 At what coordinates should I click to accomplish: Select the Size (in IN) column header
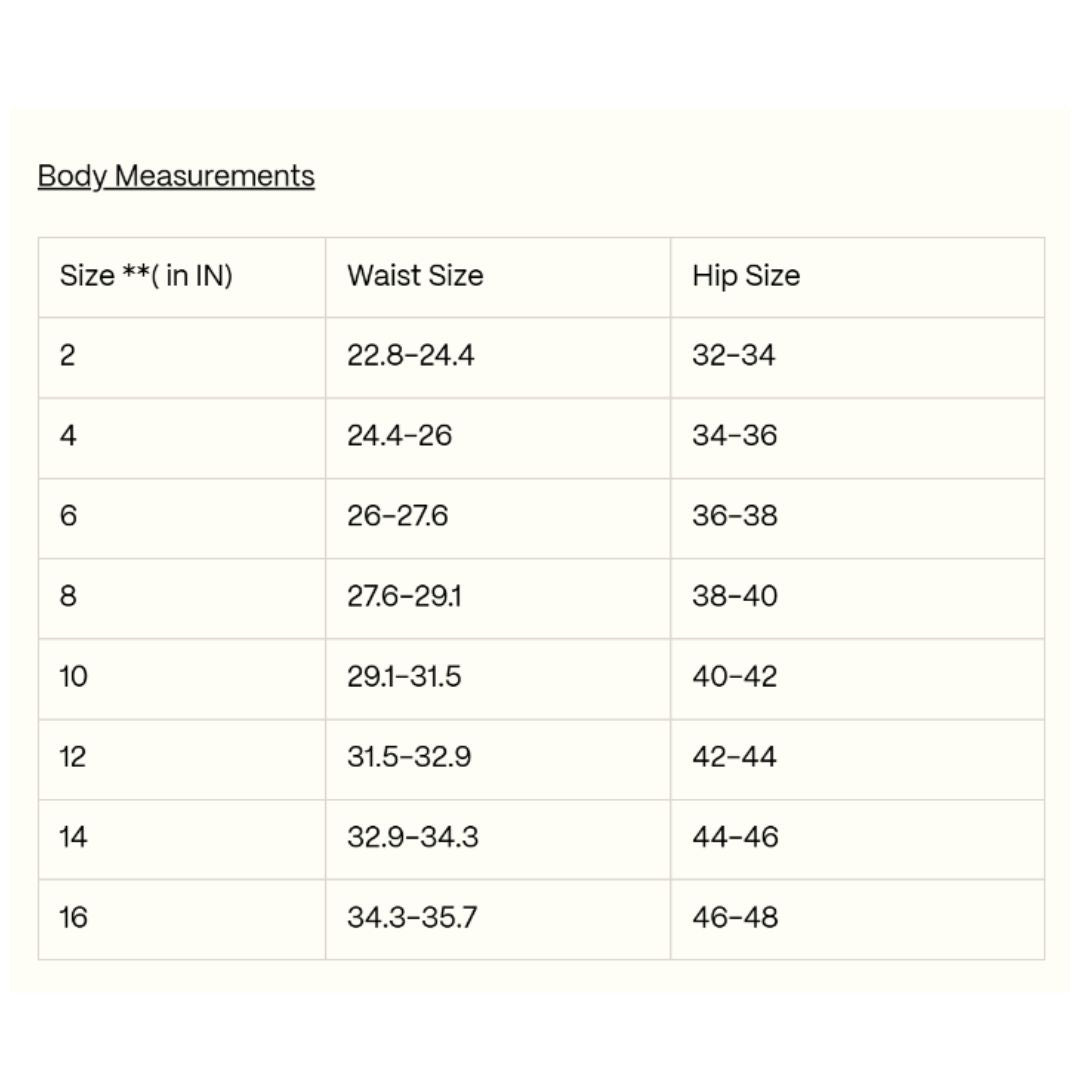pos(182,278)
